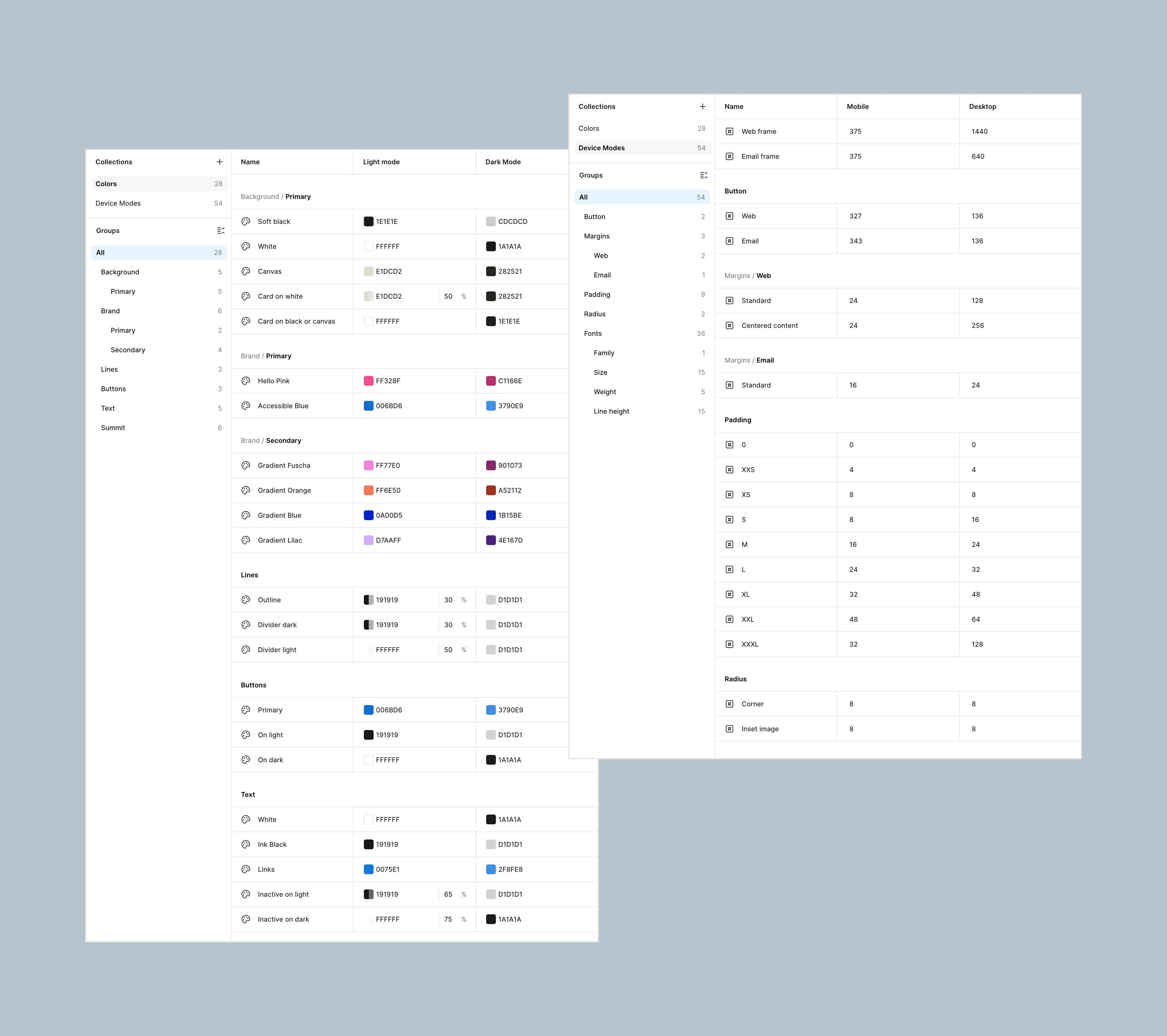Click collapse groups icon in Device Modes panel
This screenshot has height=1036, width=1167.
[x=703, y=175]
